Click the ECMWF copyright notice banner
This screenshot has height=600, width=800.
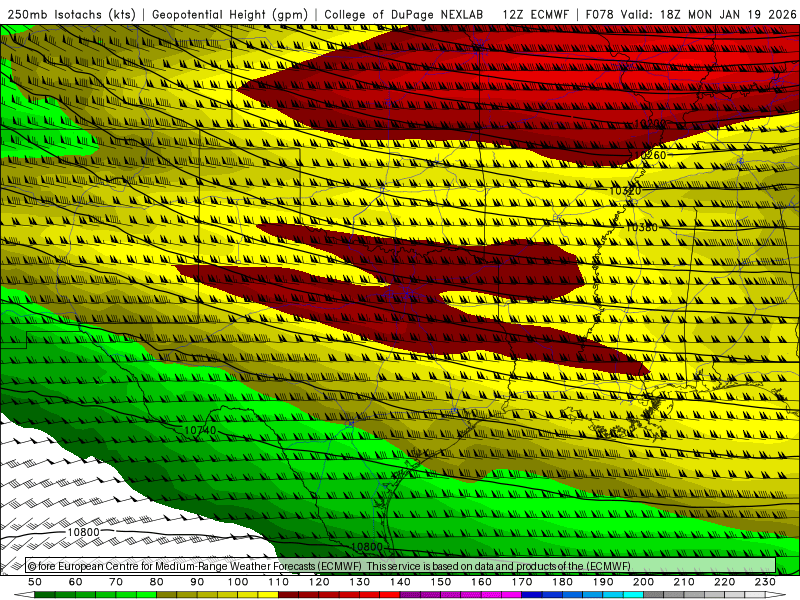401,566
